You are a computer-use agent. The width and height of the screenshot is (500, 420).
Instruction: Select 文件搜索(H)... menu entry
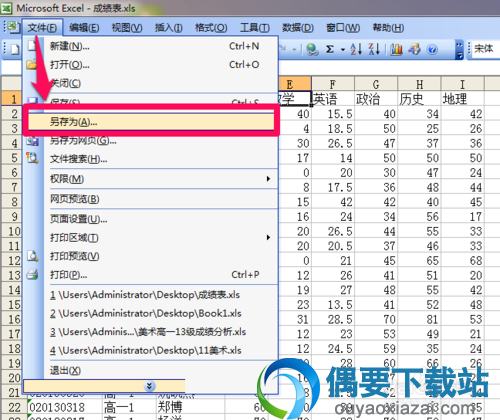click(150, 159)
